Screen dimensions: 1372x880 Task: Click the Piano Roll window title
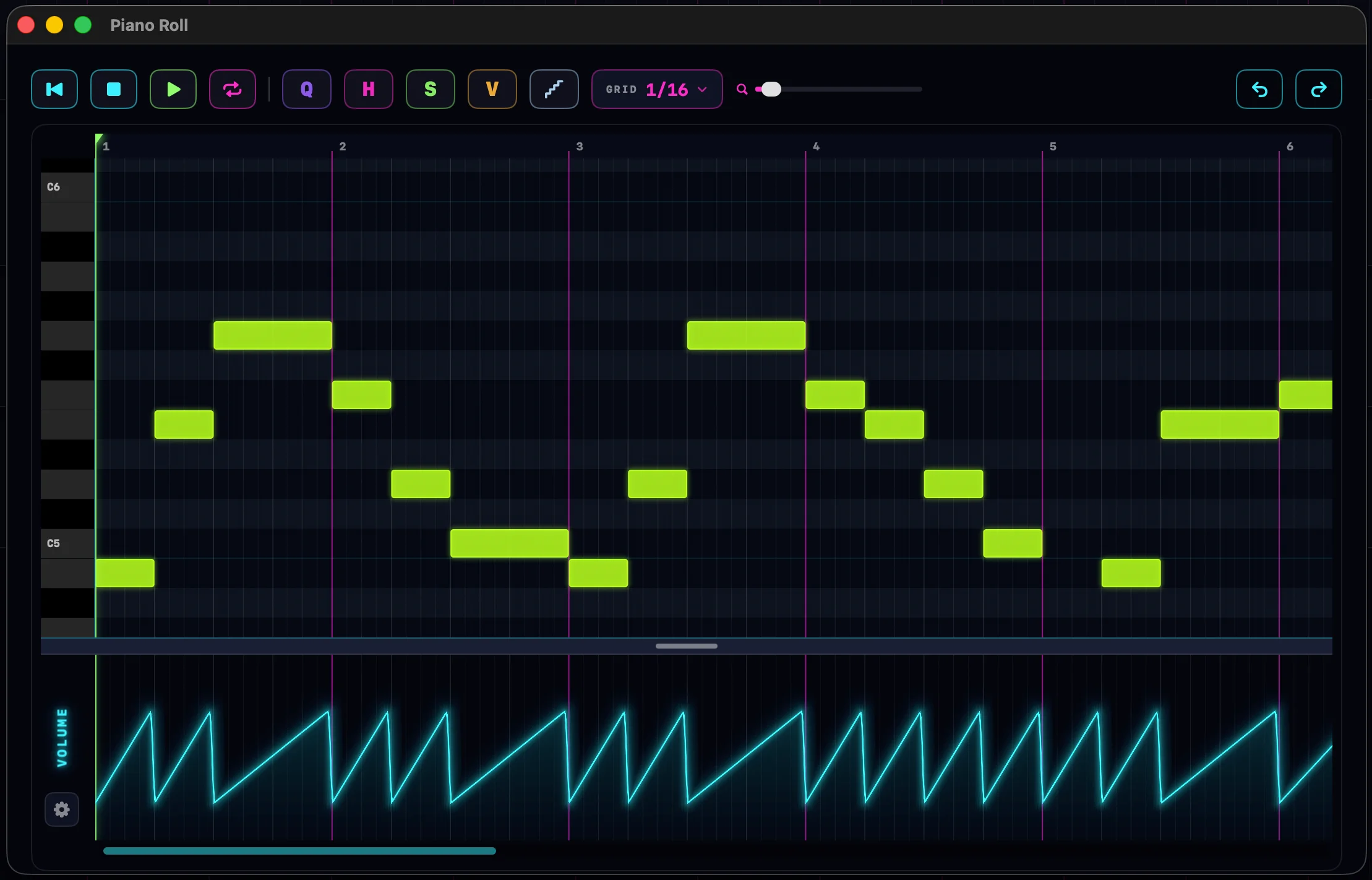click(149, 25)
